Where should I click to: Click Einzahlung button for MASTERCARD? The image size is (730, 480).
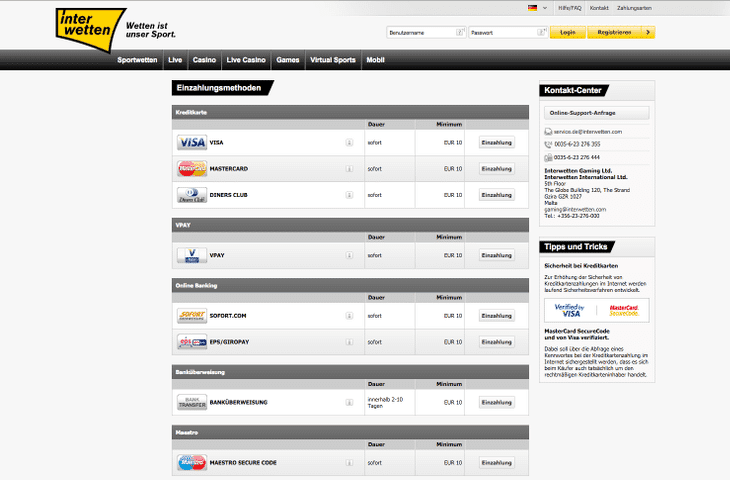[497, 169]
